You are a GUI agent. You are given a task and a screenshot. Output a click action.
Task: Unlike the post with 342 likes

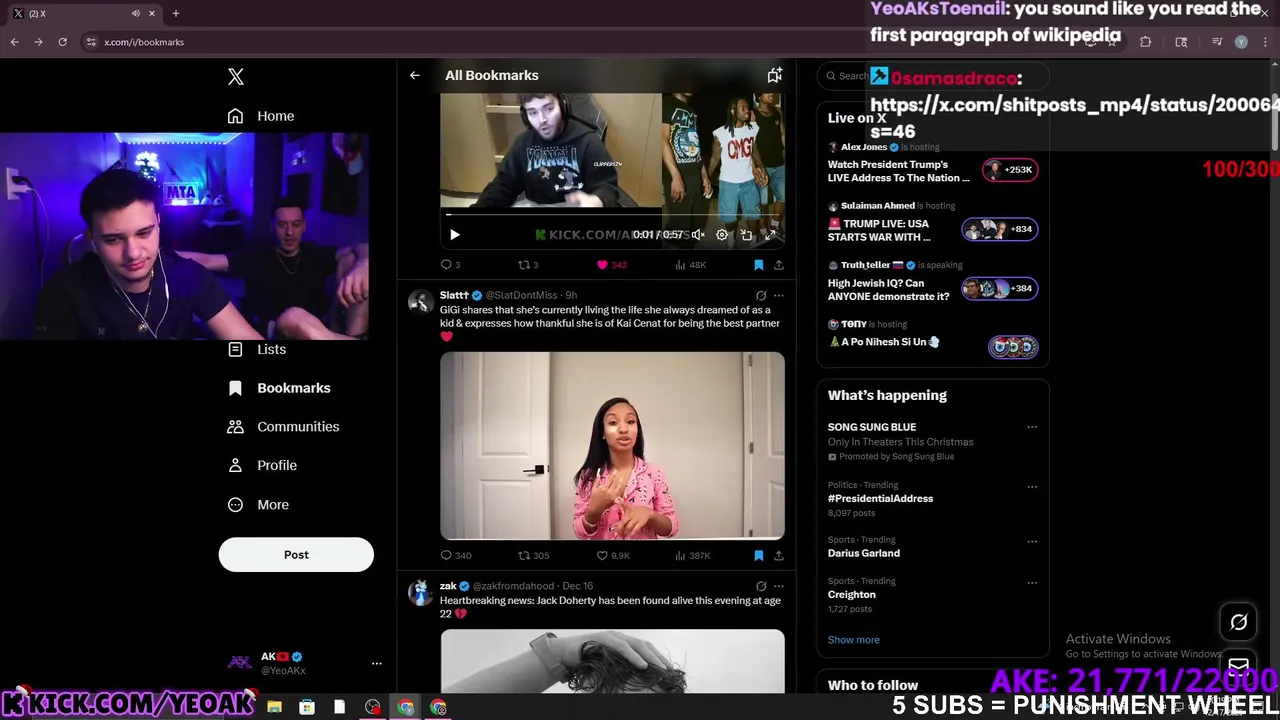tap(611, 265)
